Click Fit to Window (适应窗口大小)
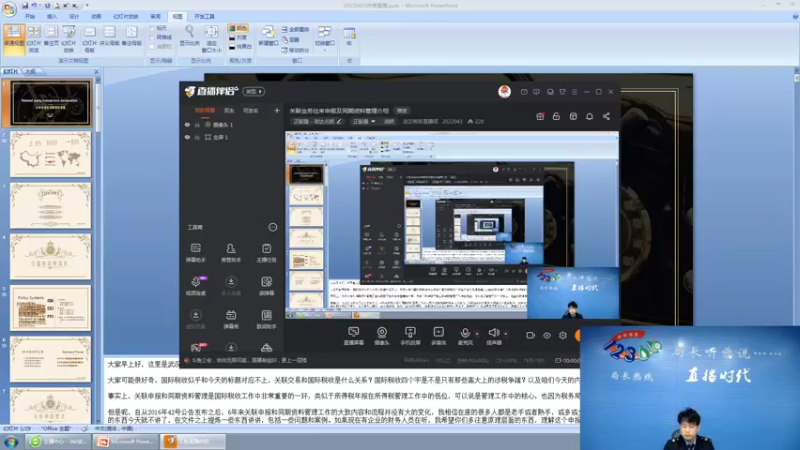Viewport: 800px width, 450px height. coord(211,38)
